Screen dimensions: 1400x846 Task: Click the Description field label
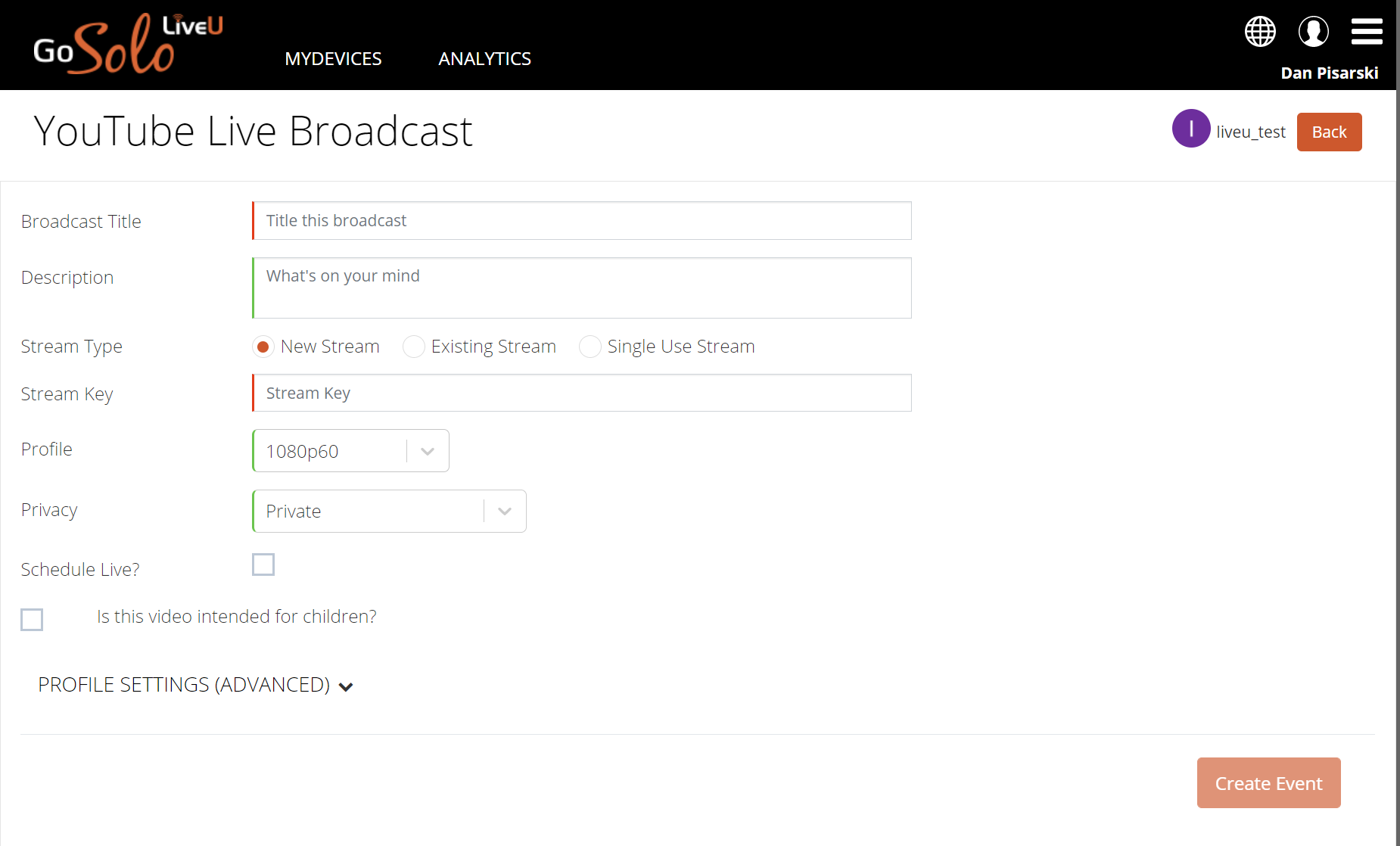pyautogui.click(x=67, y=278)
